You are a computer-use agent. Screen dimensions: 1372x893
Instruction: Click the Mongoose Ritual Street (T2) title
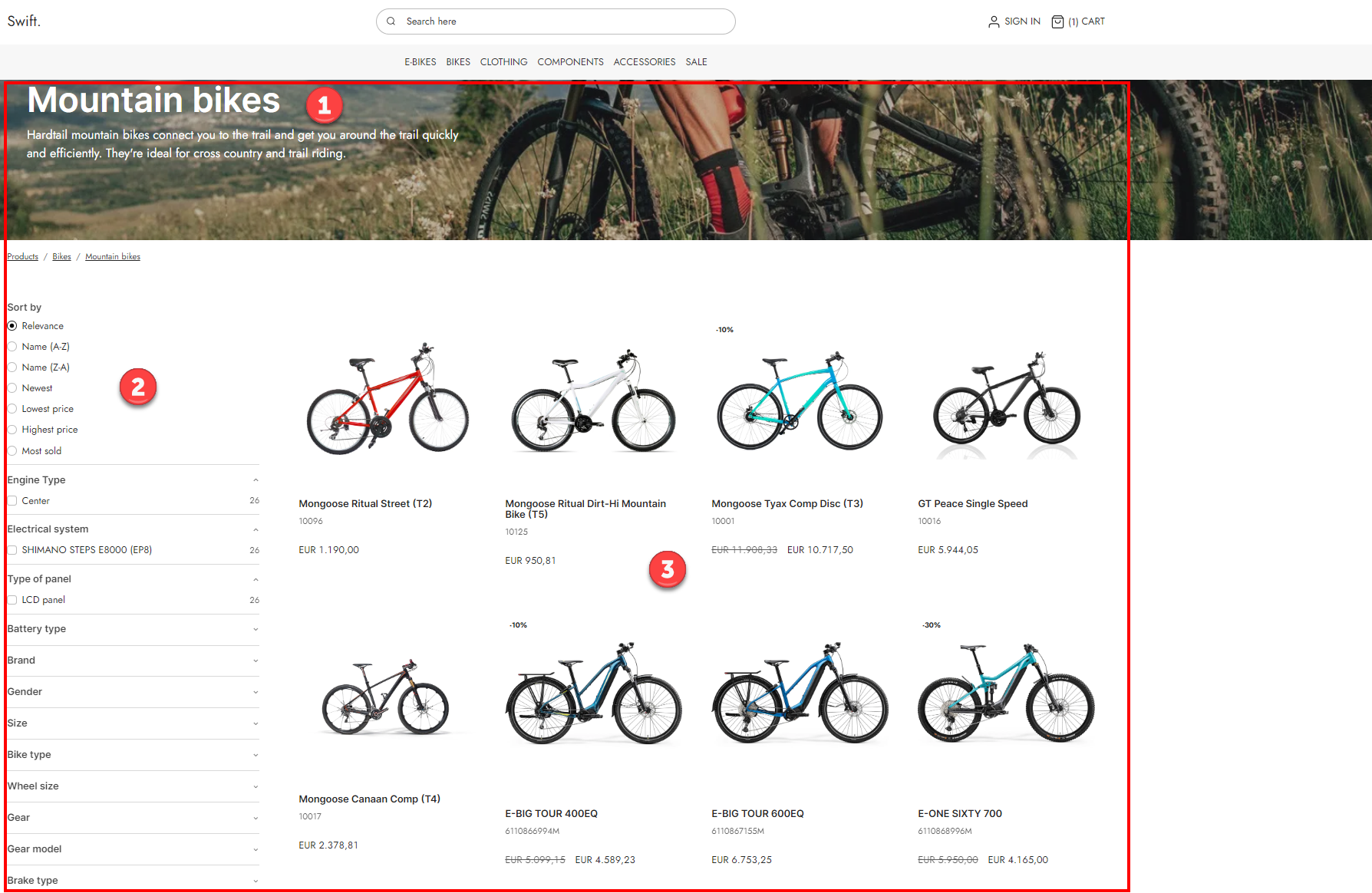[365, 504]
